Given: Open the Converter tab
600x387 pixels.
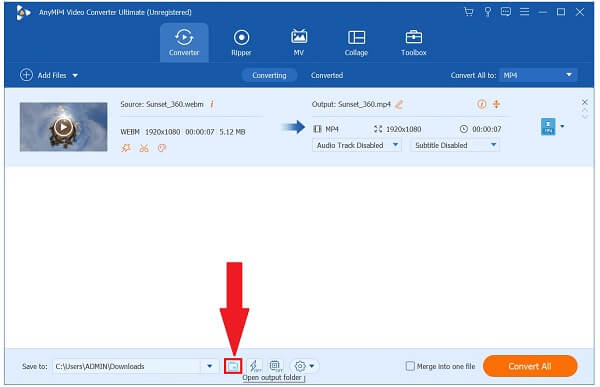Looking at the screenshot, I should 184,42.
